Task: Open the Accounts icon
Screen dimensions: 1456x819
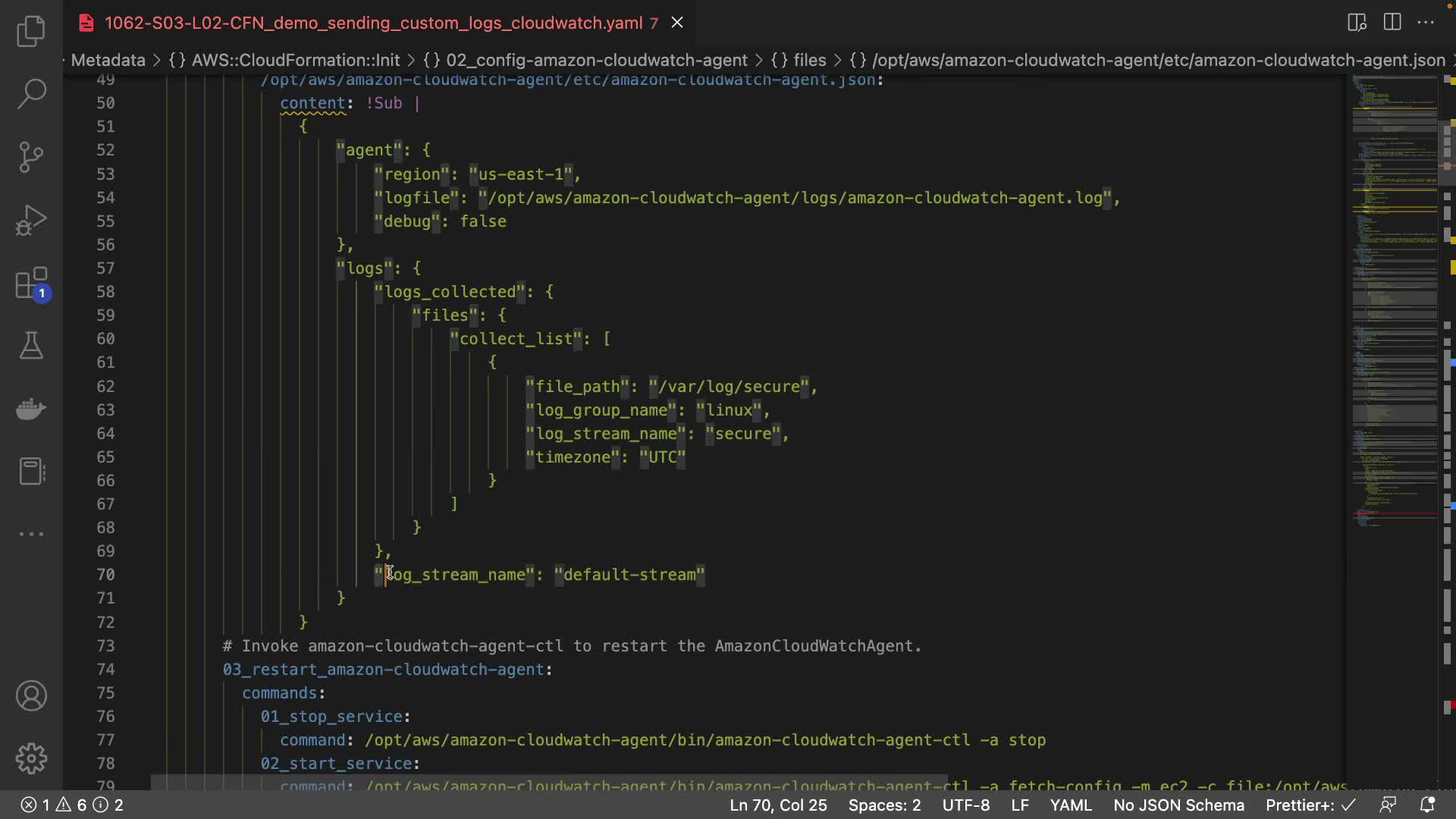Action: click(x=31, y=695)
